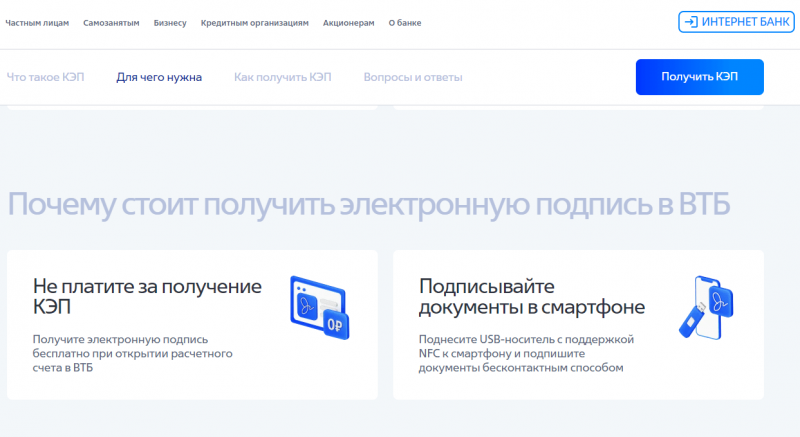Click the free signature 0₽ illustration icon
The height and width of the screenshot is (437, 800).
[320, 308]
